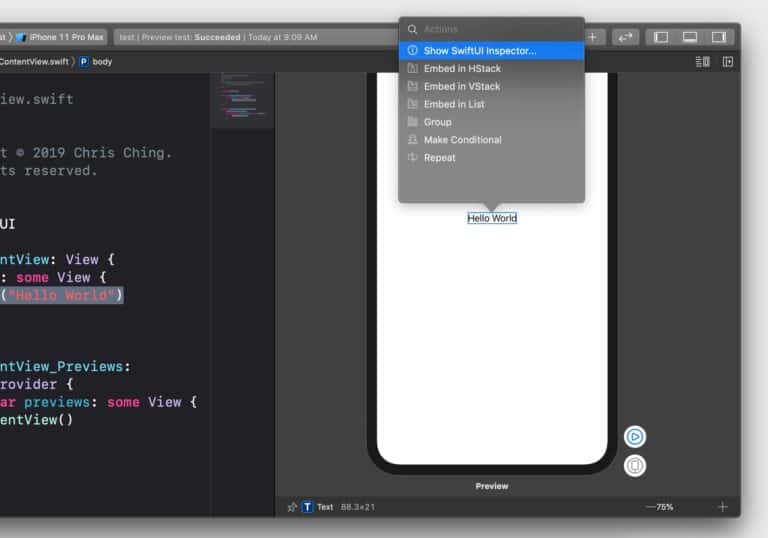Select the Group action
The height and width of the screenshot is (538, 768).
click(491, 122)
